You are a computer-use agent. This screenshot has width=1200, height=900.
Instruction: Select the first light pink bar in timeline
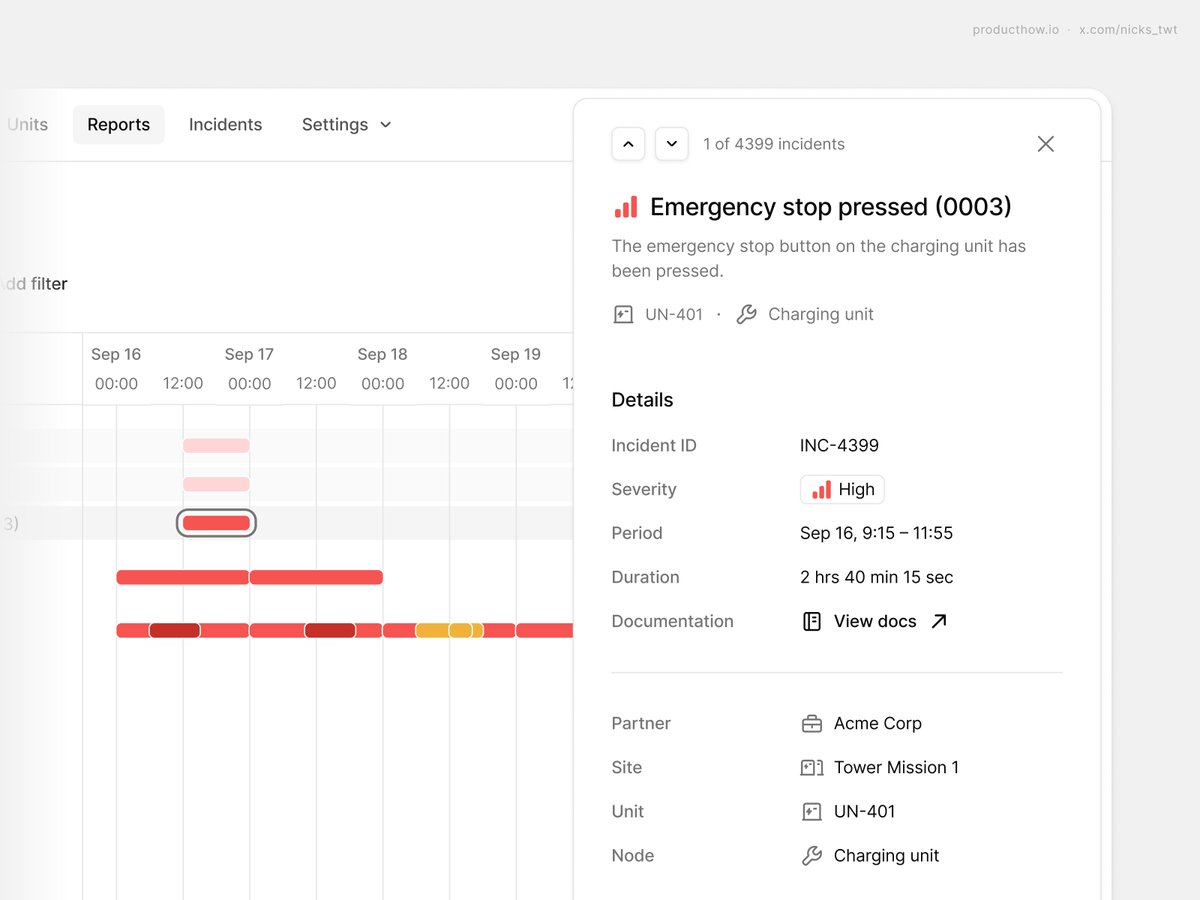[x=216, y=445]
